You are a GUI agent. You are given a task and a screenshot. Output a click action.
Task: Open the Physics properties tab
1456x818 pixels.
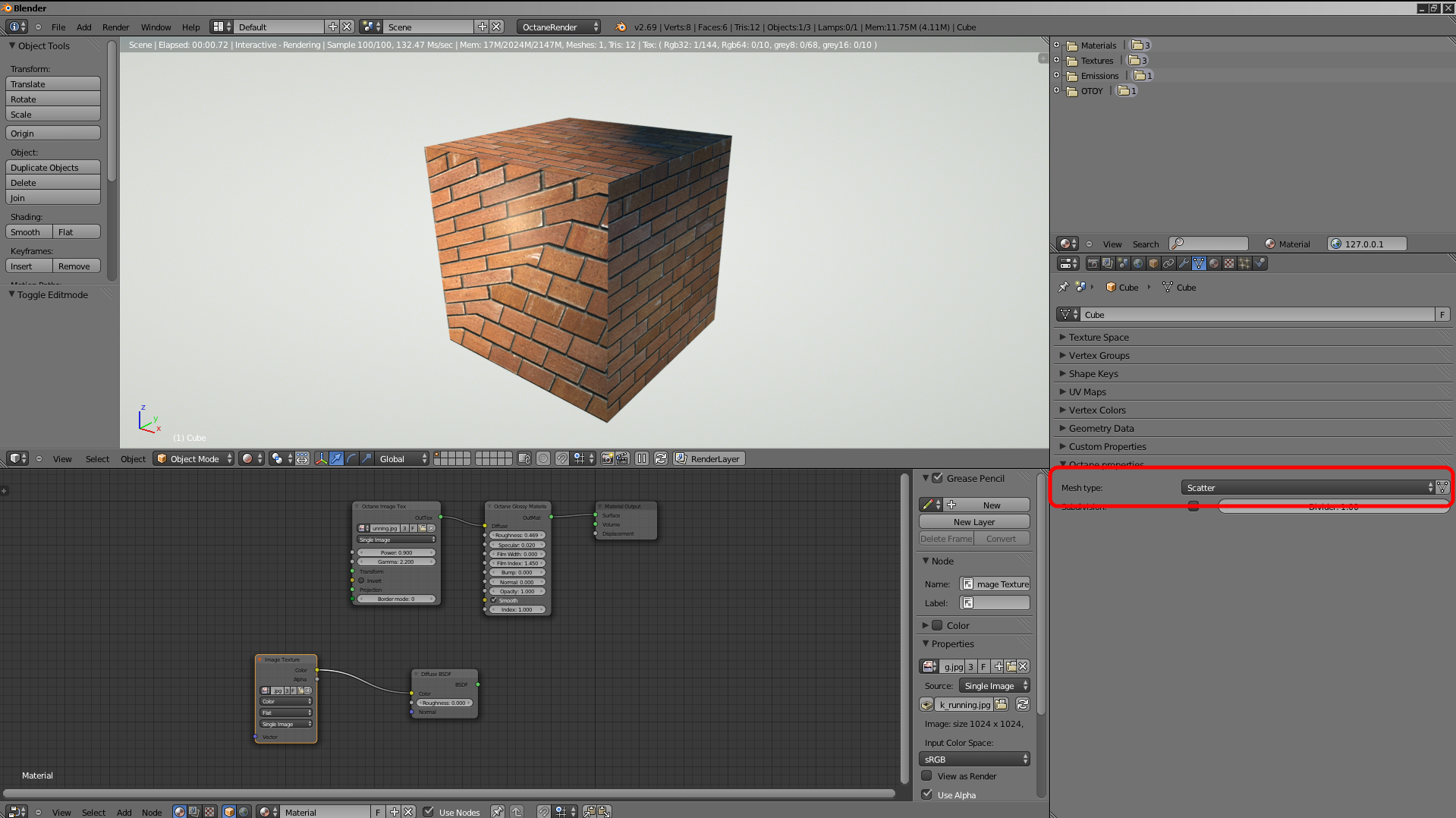[x=1259, y=263]
